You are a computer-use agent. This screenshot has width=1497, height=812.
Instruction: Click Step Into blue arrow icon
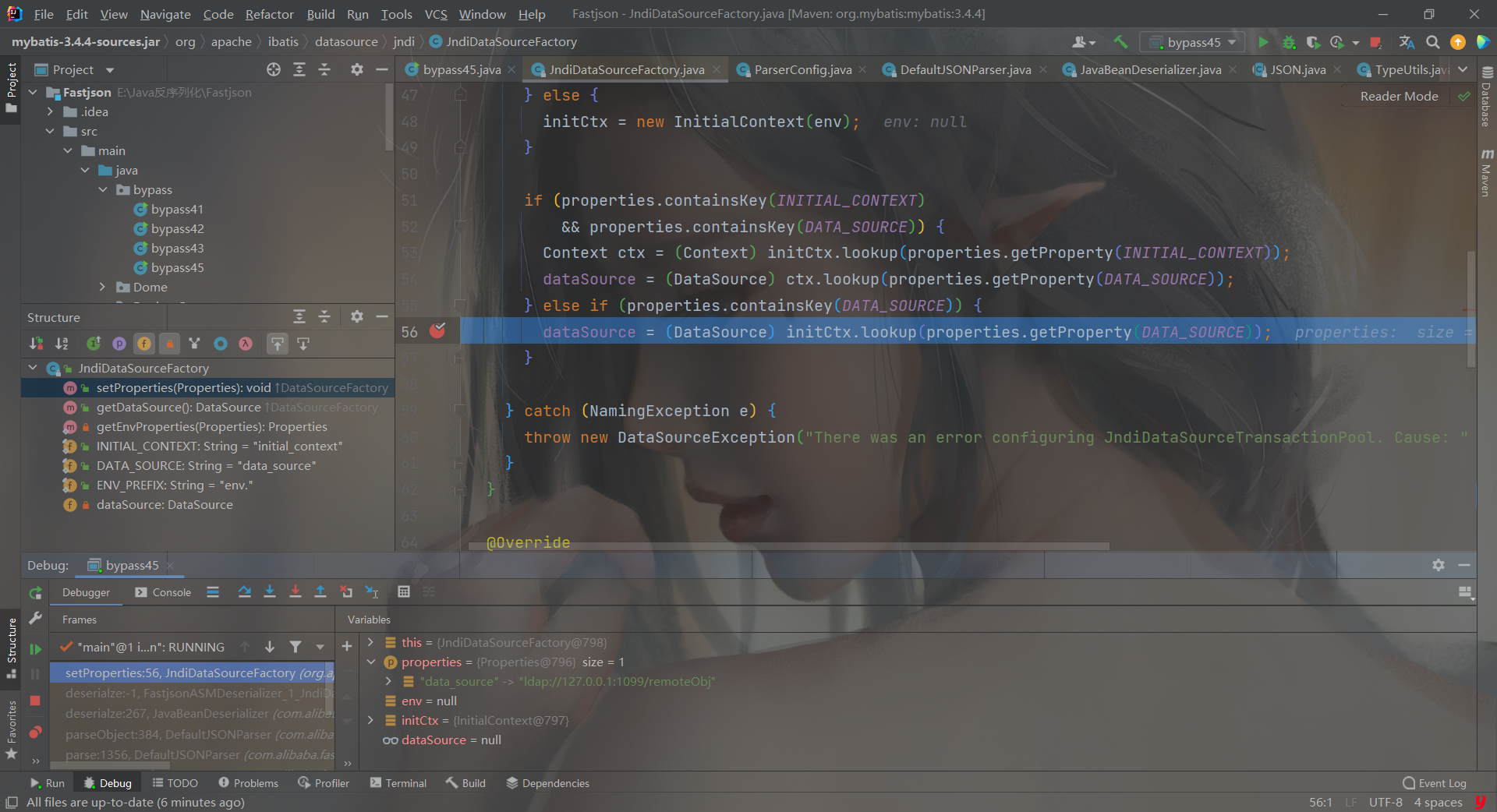(270, 592)
